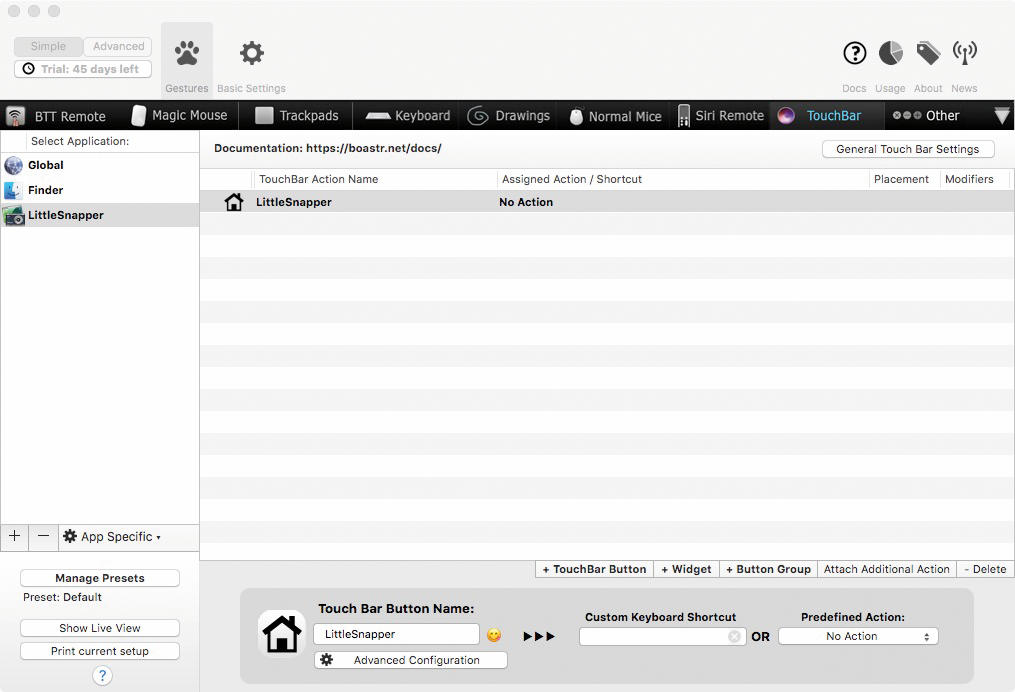Open the emoji picker smiley icon
Screen dimensions: 1015x692
[494, 635]
